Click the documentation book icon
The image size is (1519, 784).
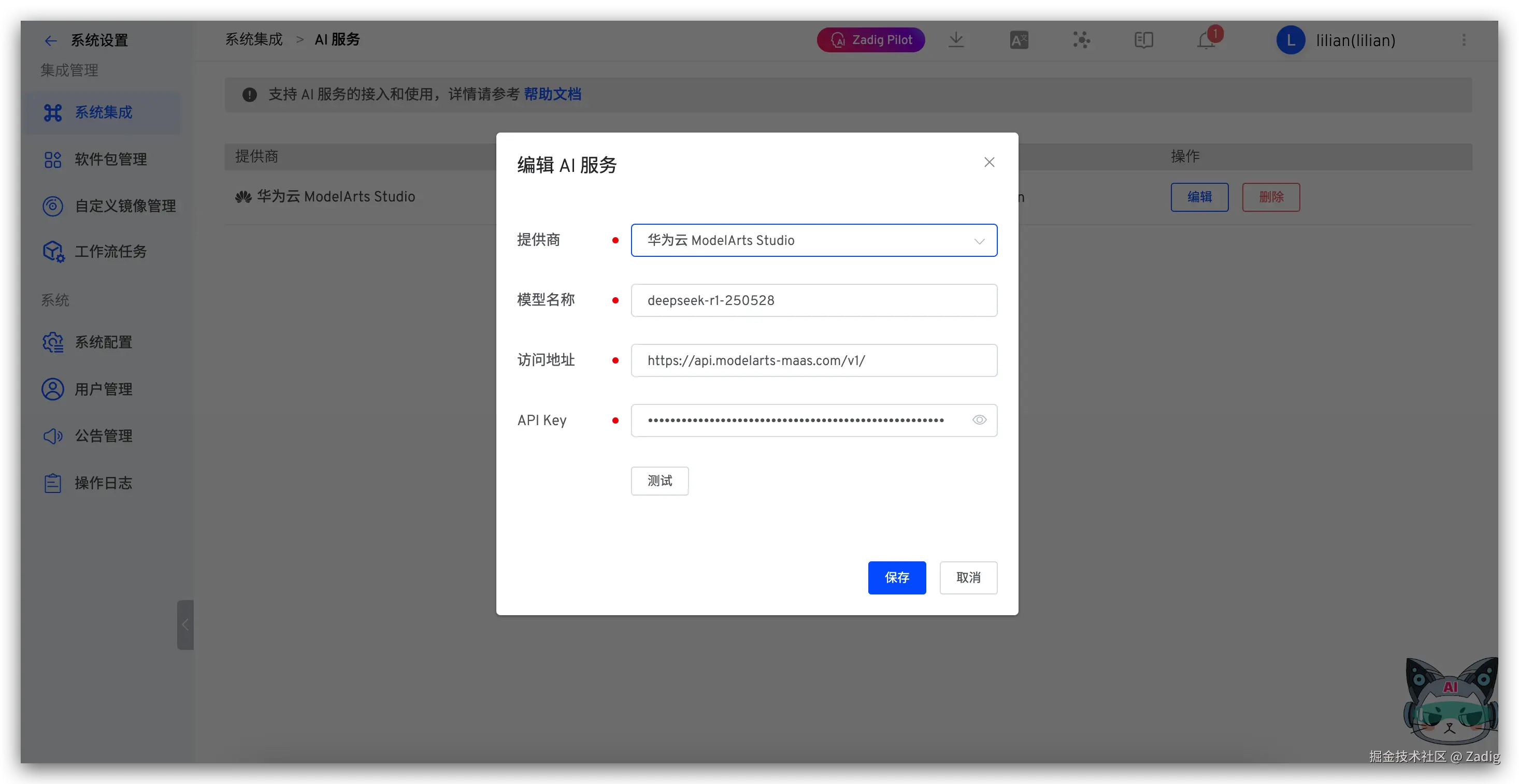1143,40
